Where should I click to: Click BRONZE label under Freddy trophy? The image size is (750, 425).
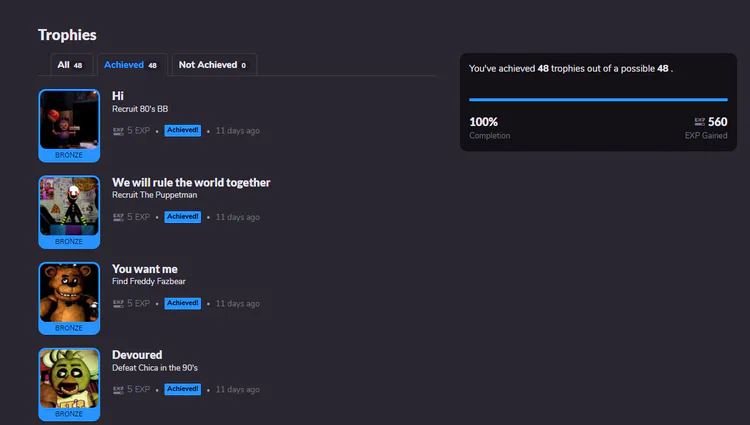[x=69, y=328]
